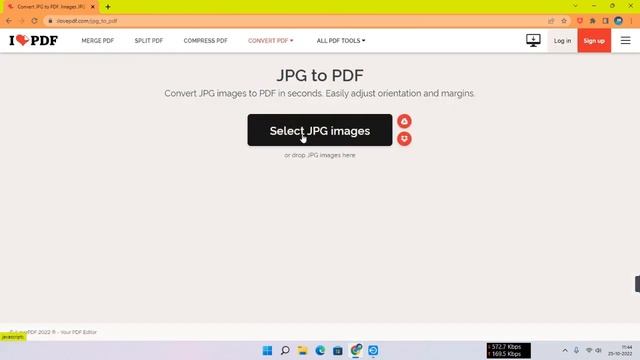Open the network Wi-Fi tray icon
The height and width of the screenshot is (360, 640).
(x=589, y=351)
